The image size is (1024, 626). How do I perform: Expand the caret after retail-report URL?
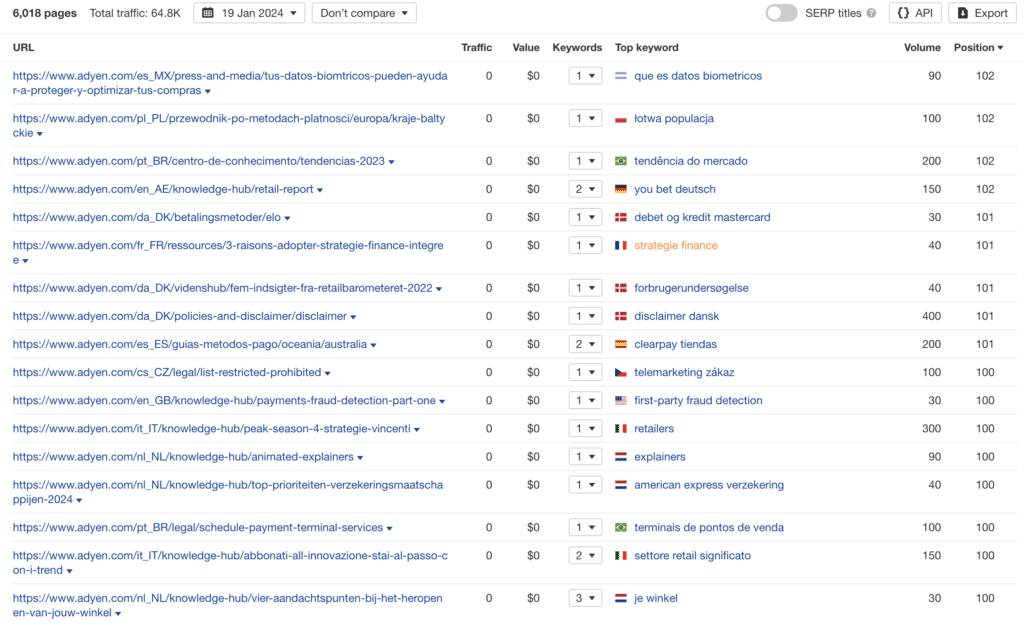pyautogui.click(x=320, y=190)
